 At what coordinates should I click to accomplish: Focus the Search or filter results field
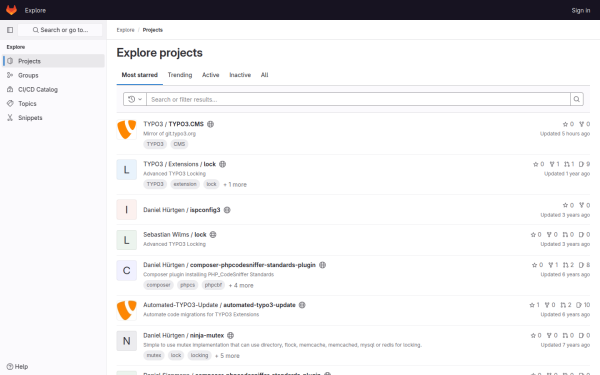(x=359, y=99)
